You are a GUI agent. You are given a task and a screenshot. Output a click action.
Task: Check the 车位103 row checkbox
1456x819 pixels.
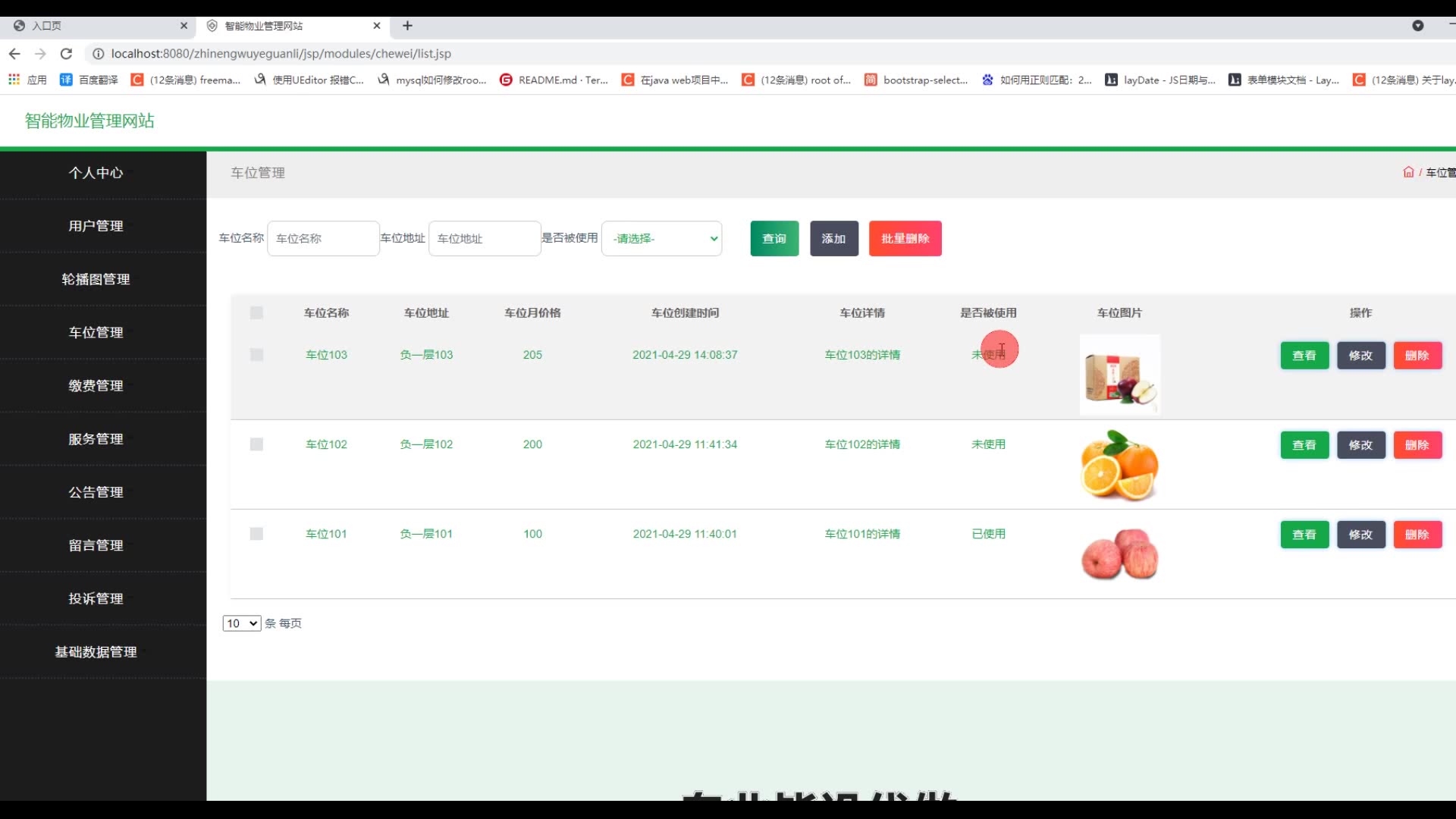point(256,355)
